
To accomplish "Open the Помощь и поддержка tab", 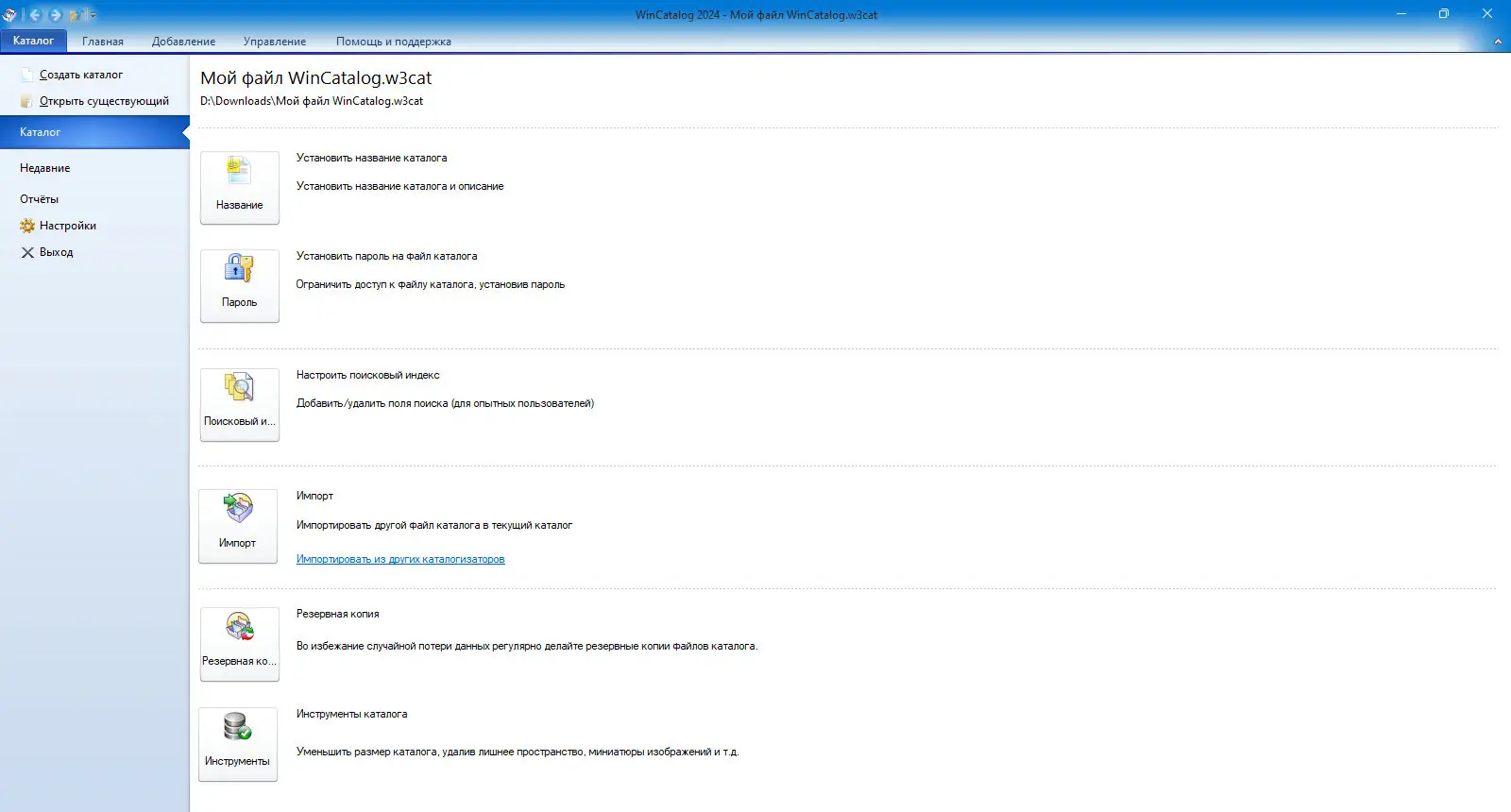I will coord(394,42).
